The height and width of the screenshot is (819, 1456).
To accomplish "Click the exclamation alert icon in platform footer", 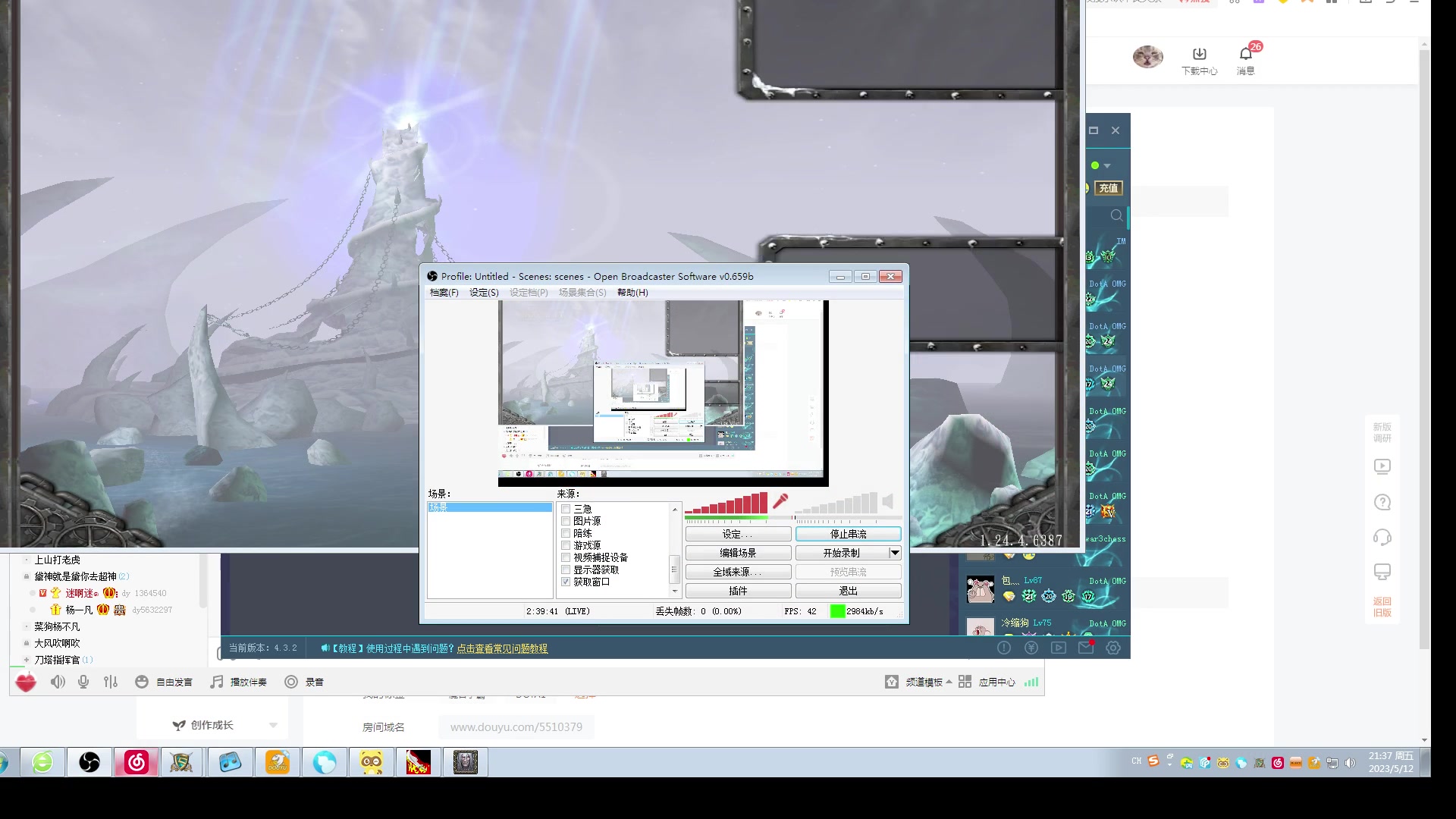I will pos(1004,648).
